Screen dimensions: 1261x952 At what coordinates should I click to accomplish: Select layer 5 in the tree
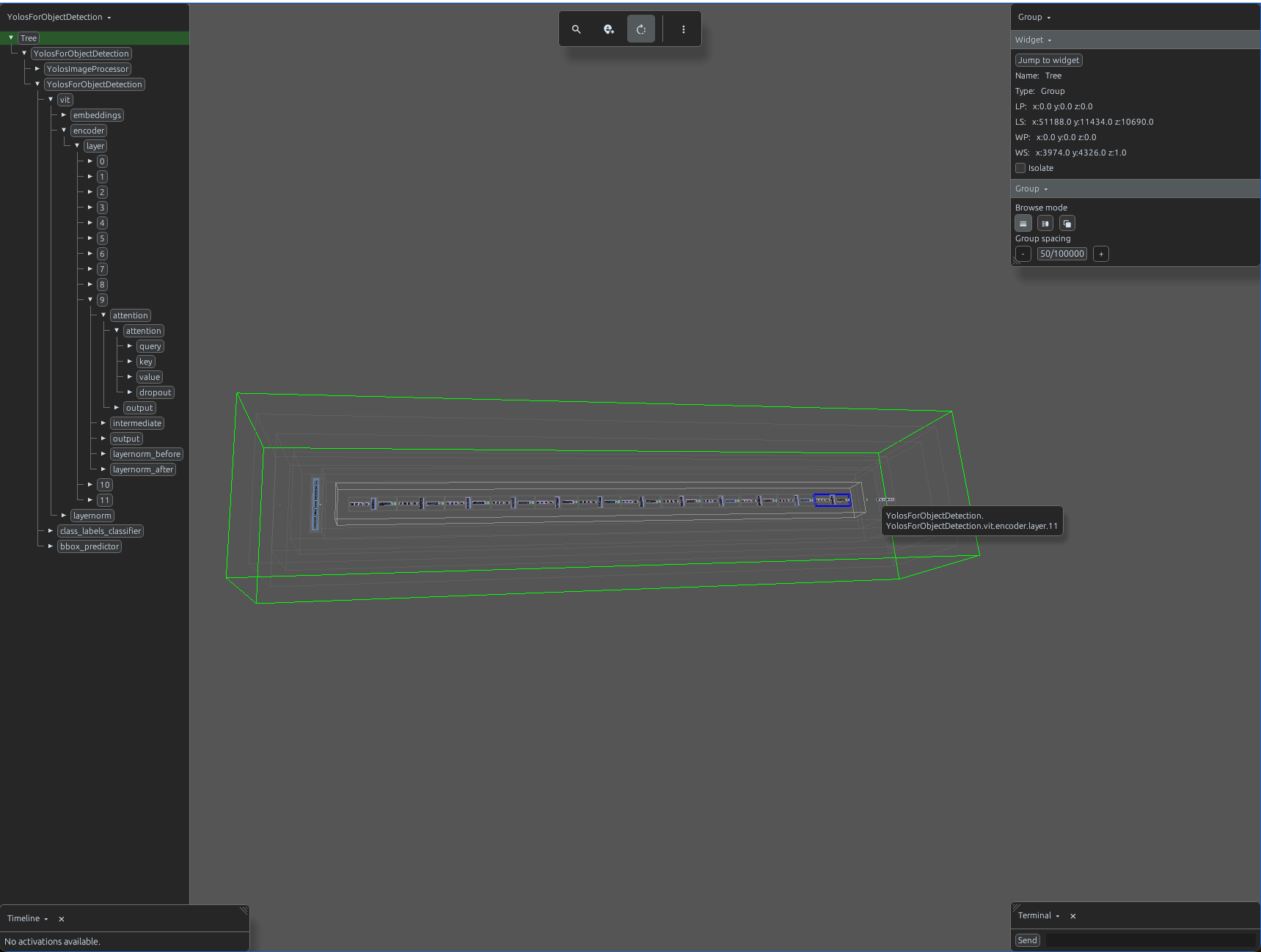click(x=103, y=238)
